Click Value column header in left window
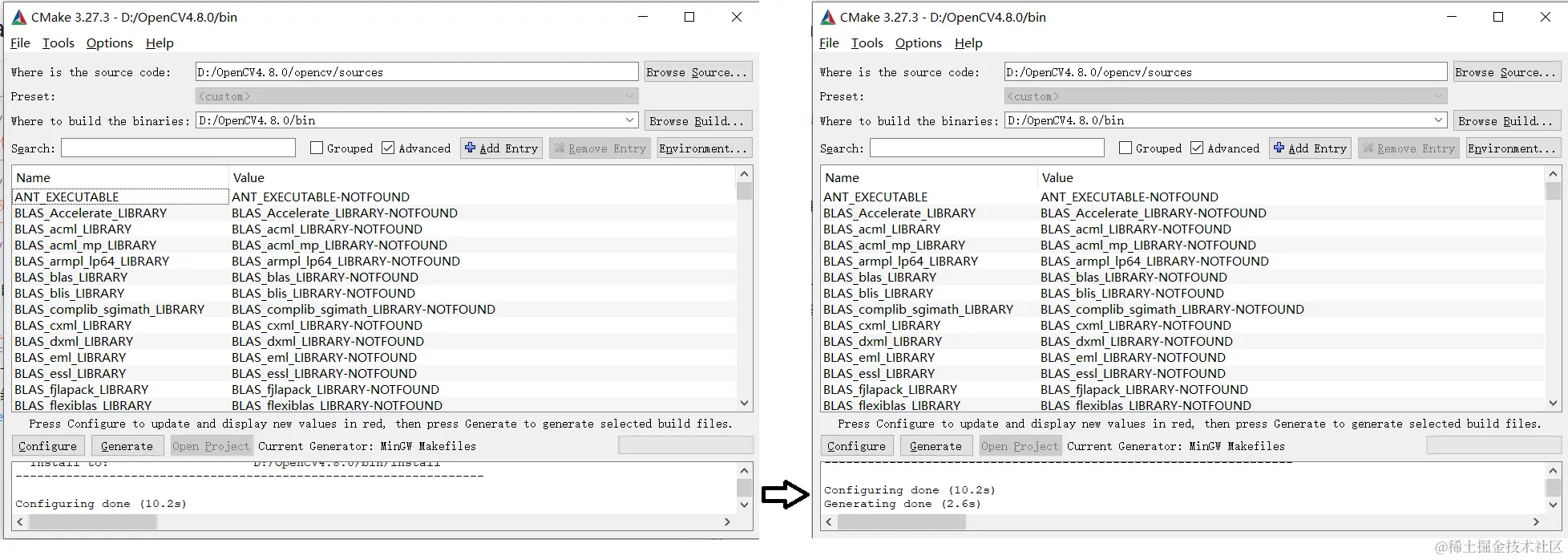The height and width of the screenshot is (560, 1568). (x=483, y=178)
